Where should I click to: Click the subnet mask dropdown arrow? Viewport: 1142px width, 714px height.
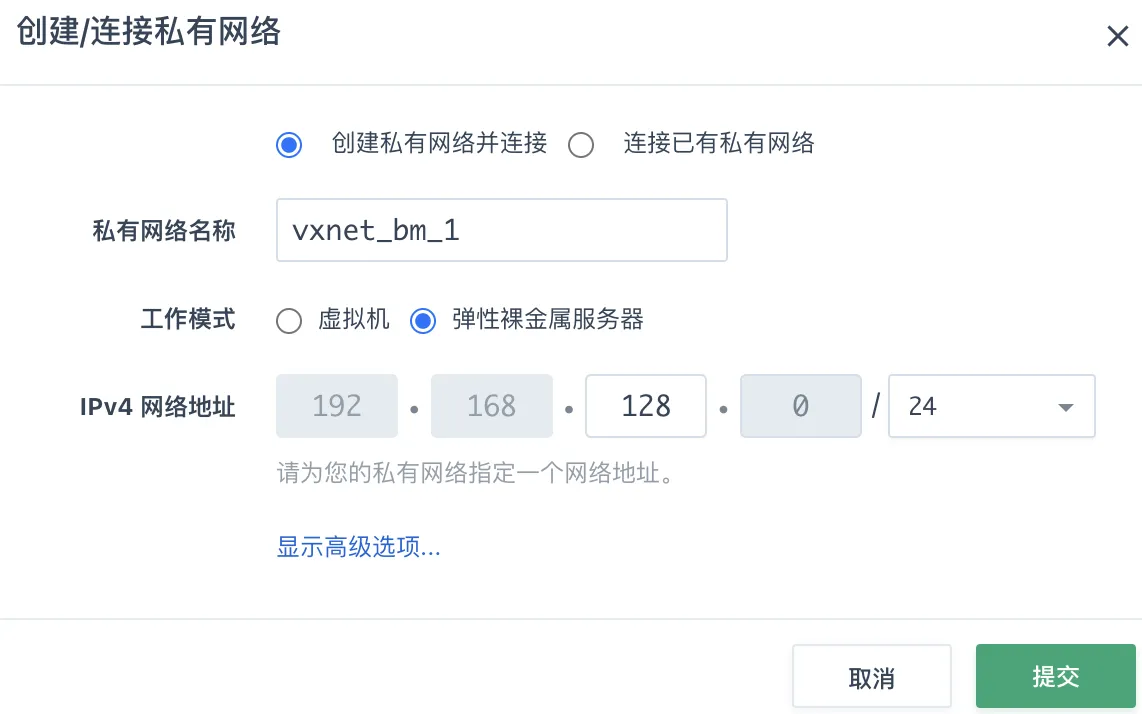coord(1065,407)
